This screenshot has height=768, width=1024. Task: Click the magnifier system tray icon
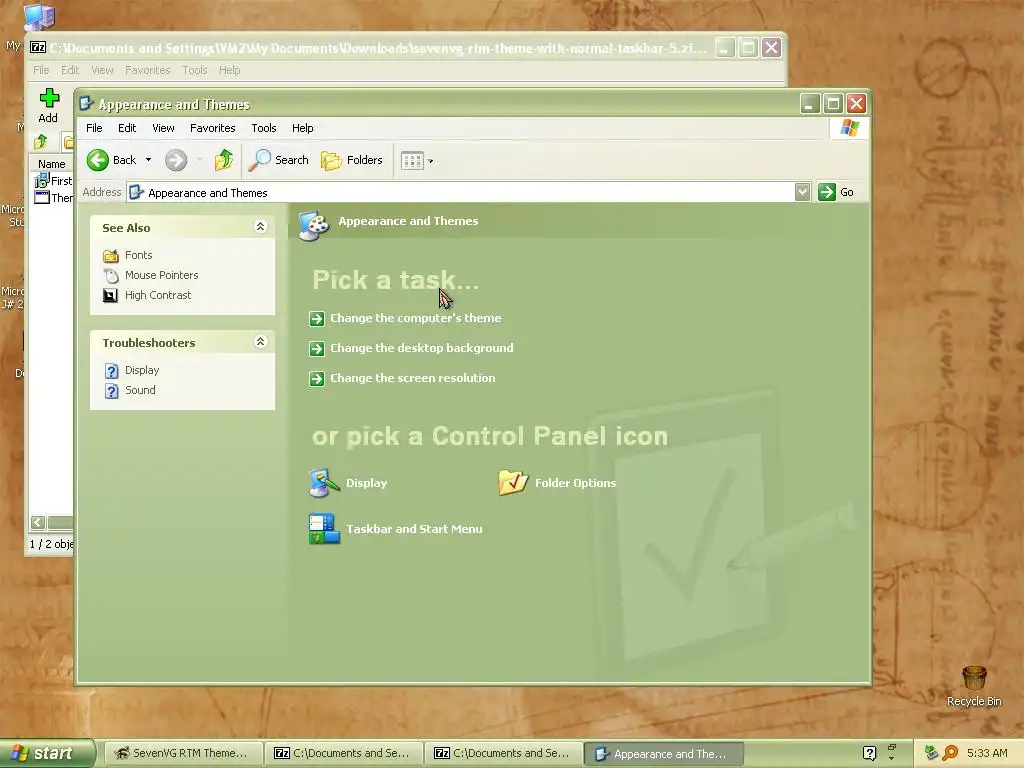click(x=950, y=753)
